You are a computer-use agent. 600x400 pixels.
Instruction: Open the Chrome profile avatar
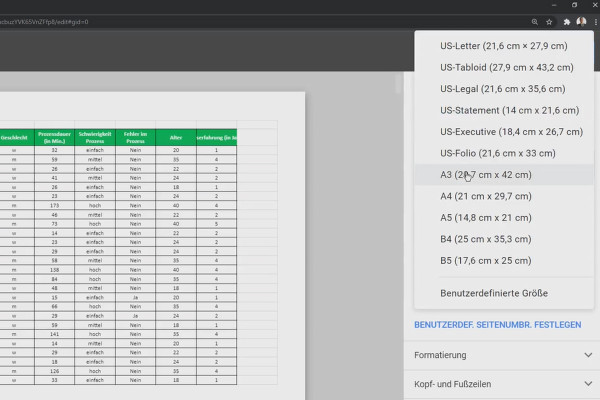(581, 22)
